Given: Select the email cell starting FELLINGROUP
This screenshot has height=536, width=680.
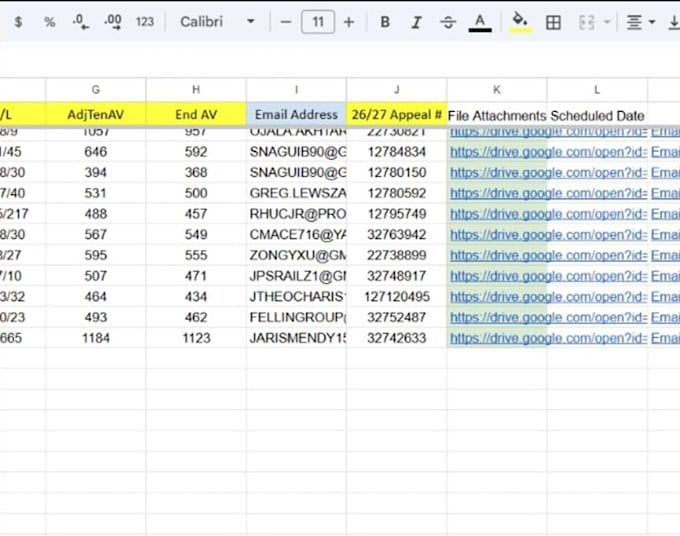Looking at the screenshot, I should (x=296, y=317).
